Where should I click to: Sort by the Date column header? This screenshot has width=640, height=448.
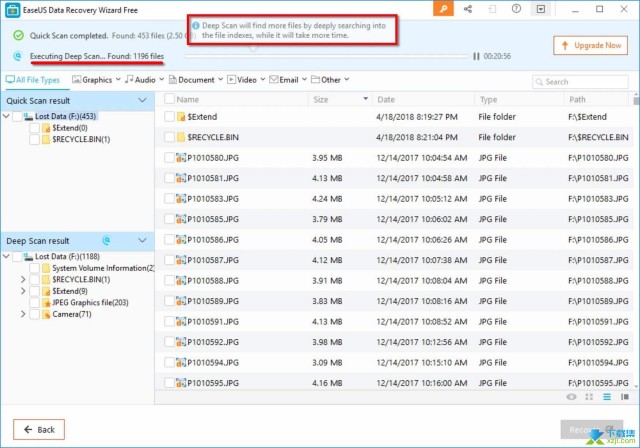(x=386, y=99)
